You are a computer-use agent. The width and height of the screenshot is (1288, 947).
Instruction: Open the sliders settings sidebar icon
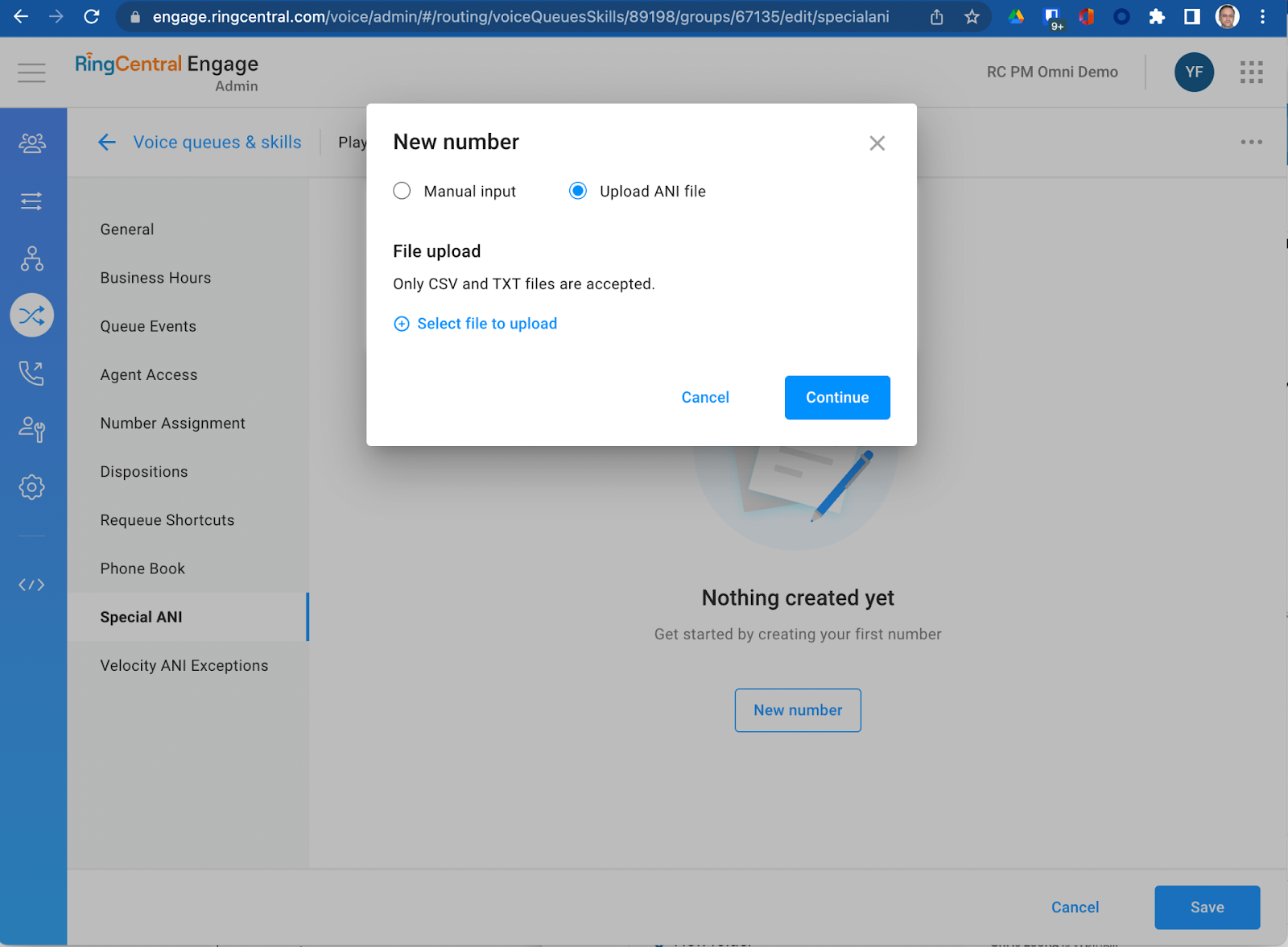32,201
